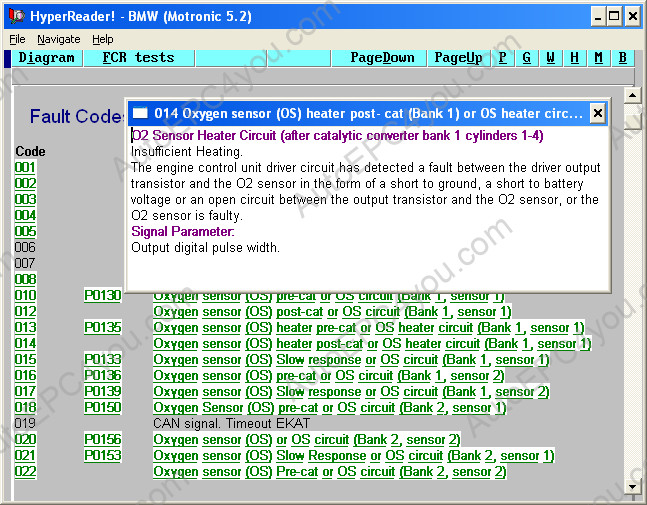
Task: Open the Help menu
Action: (103, 39)
